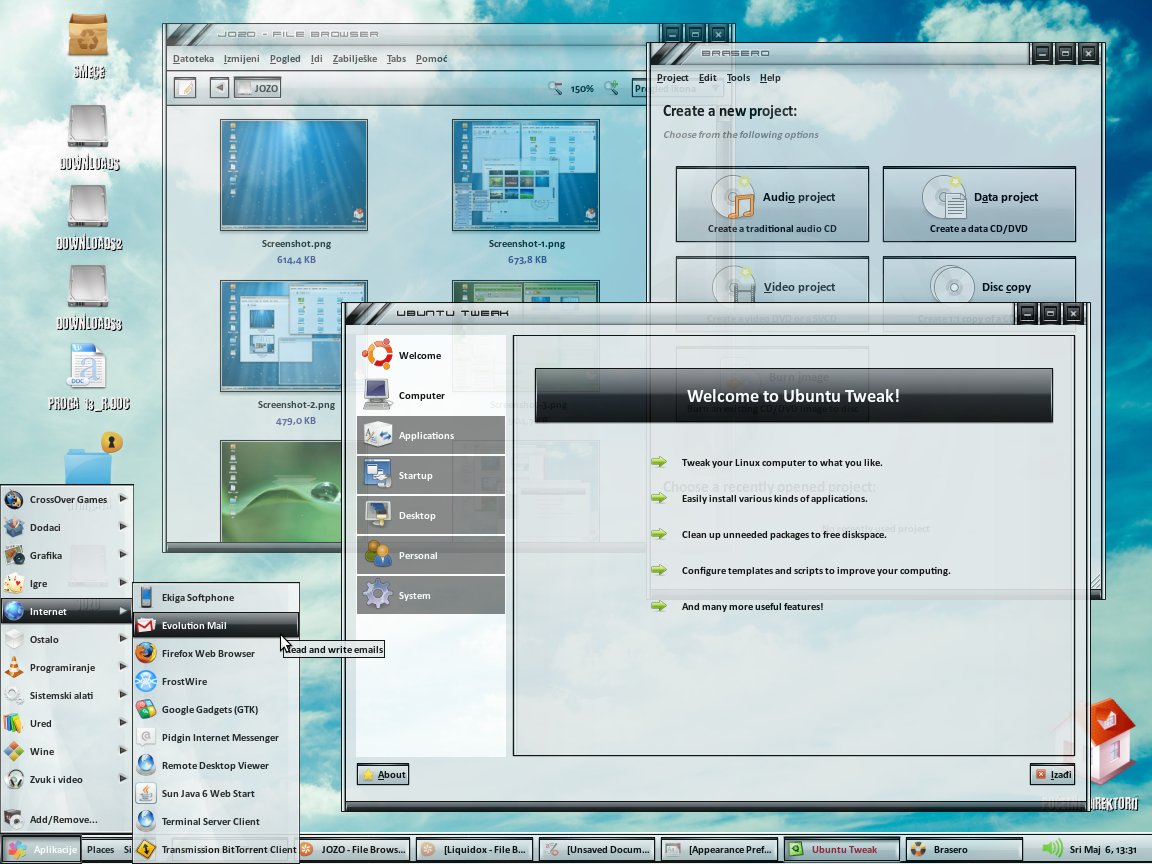The width and height of the screenshot is (1152, 864).
Task: Open the Sistemski alati menu category
Action: click(67, 695)
